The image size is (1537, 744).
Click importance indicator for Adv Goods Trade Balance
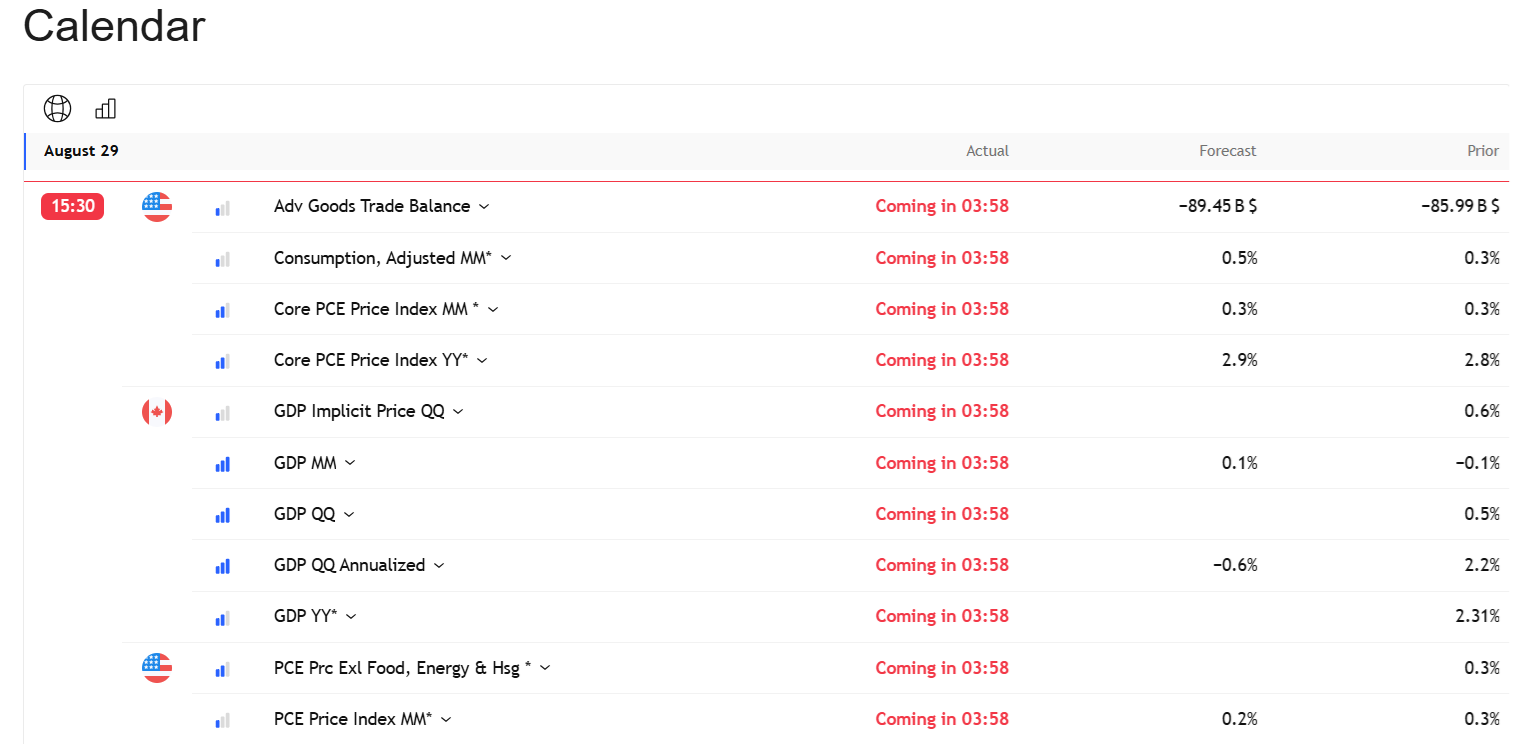point(222,208)
